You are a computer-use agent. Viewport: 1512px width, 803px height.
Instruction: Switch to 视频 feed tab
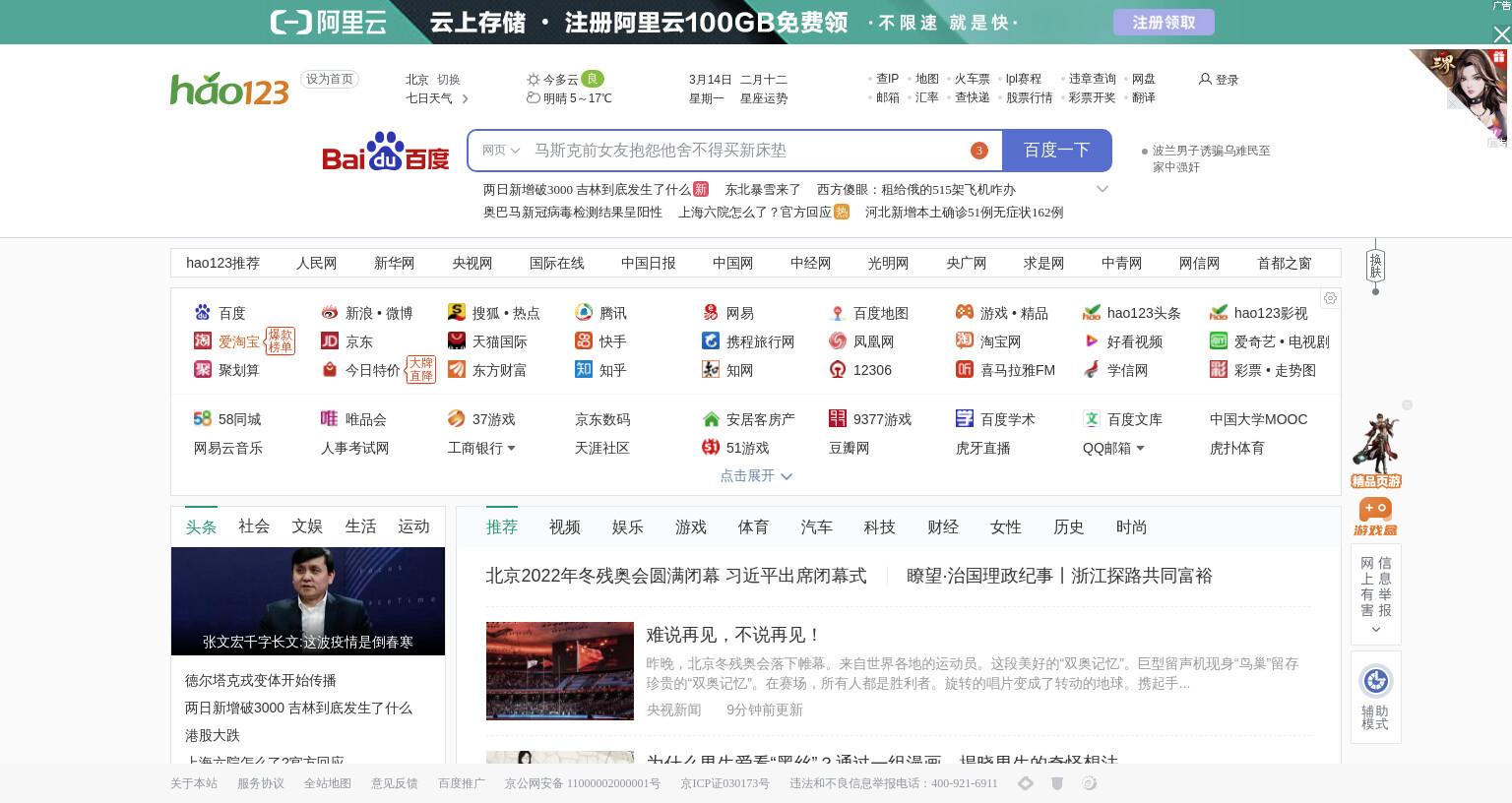coord(565,527)
